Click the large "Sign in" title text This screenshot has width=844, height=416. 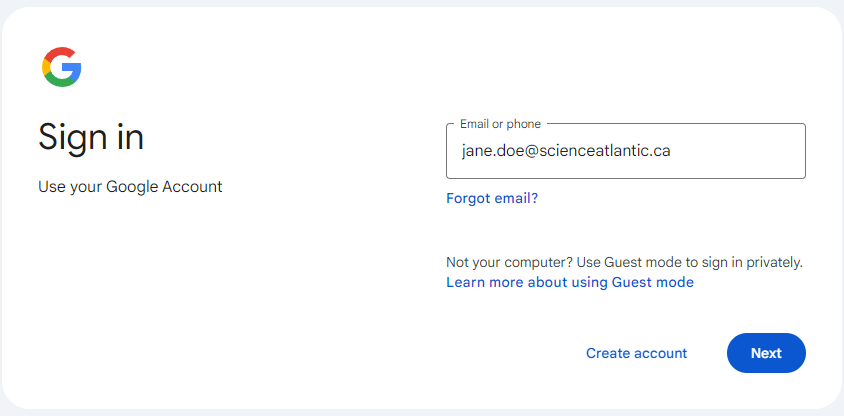point(91,137)
